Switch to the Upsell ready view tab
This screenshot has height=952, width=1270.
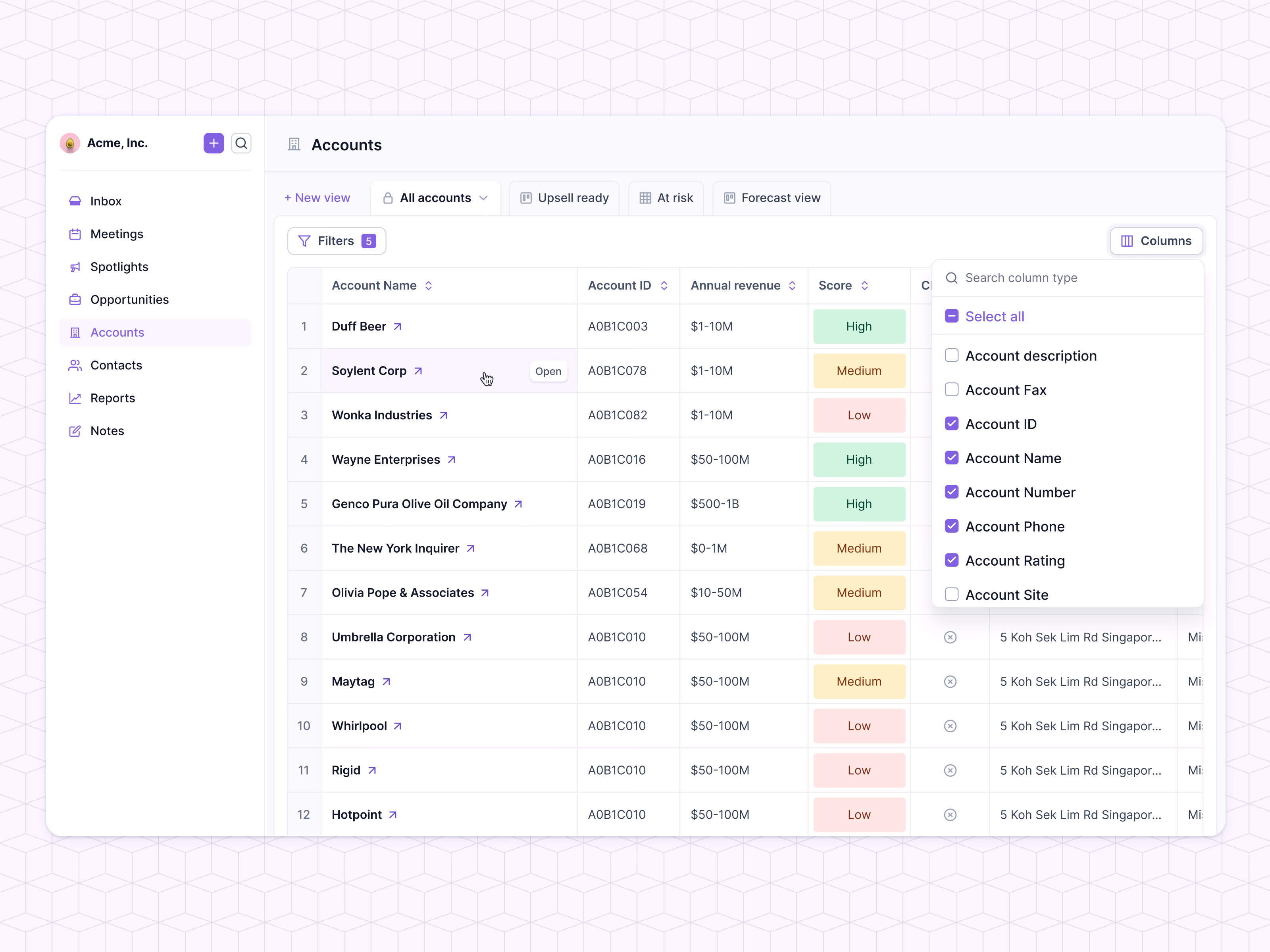(564, 198)
